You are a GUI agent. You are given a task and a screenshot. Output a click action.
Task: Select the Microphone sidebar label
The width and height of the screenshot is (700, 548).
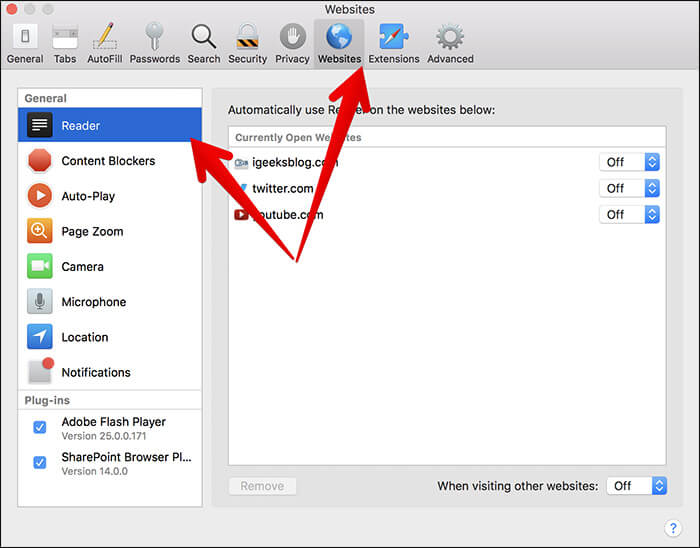94,302
